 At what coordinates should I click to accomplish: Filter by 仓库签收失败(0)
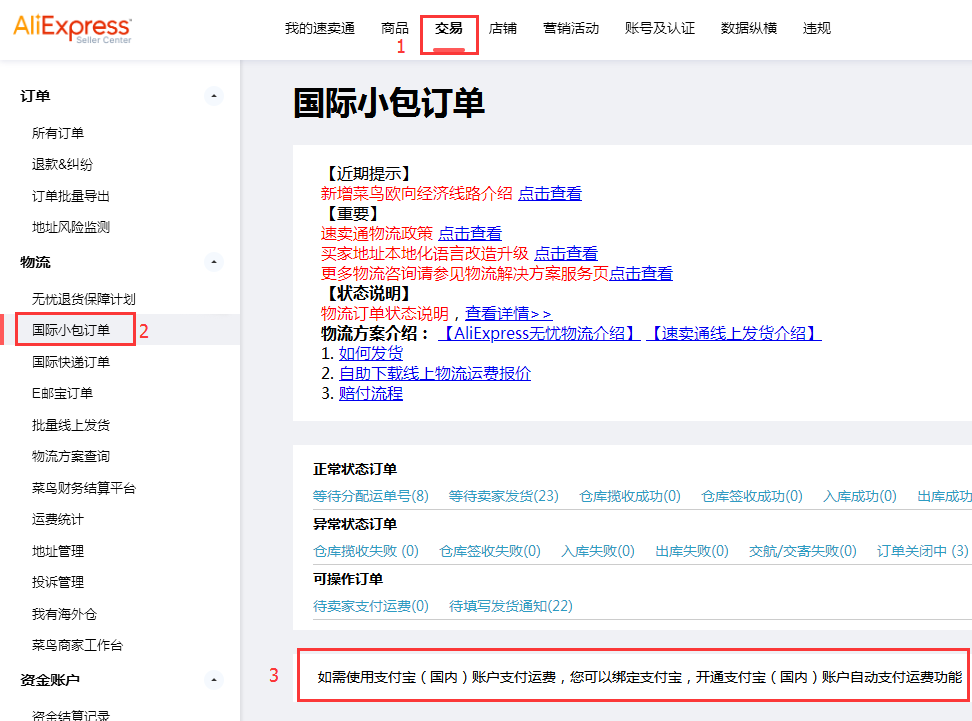tap(490, 551)
